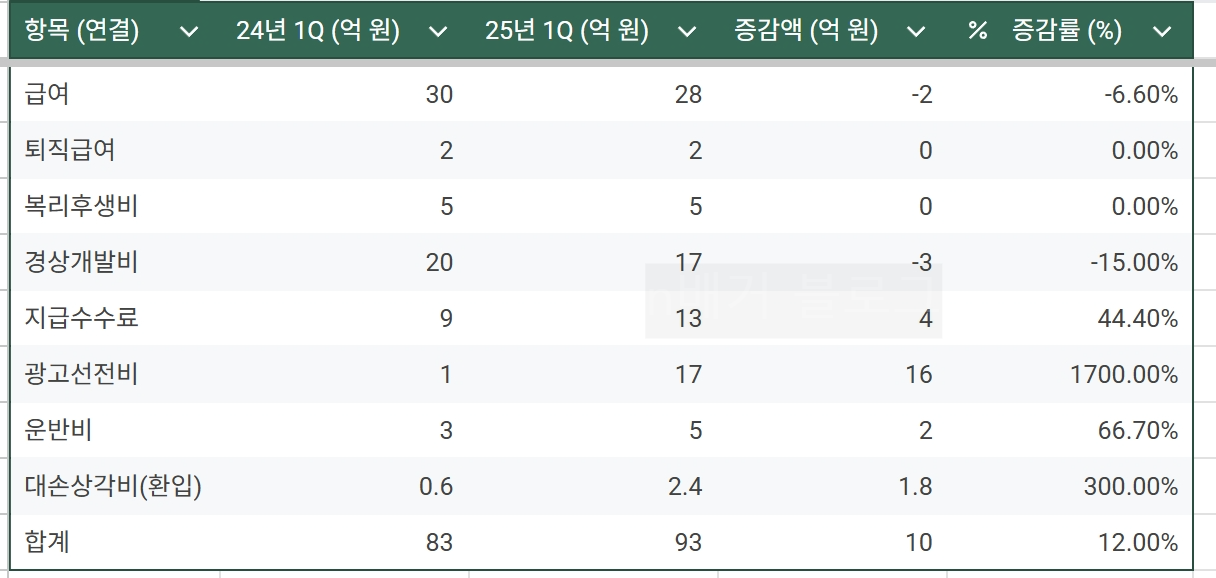The width and height of the screenshot is (1216, 578).
Task: Click the 광고선전비 증감액 value 16
Action: pyautogui.click(x=919, y=374)
